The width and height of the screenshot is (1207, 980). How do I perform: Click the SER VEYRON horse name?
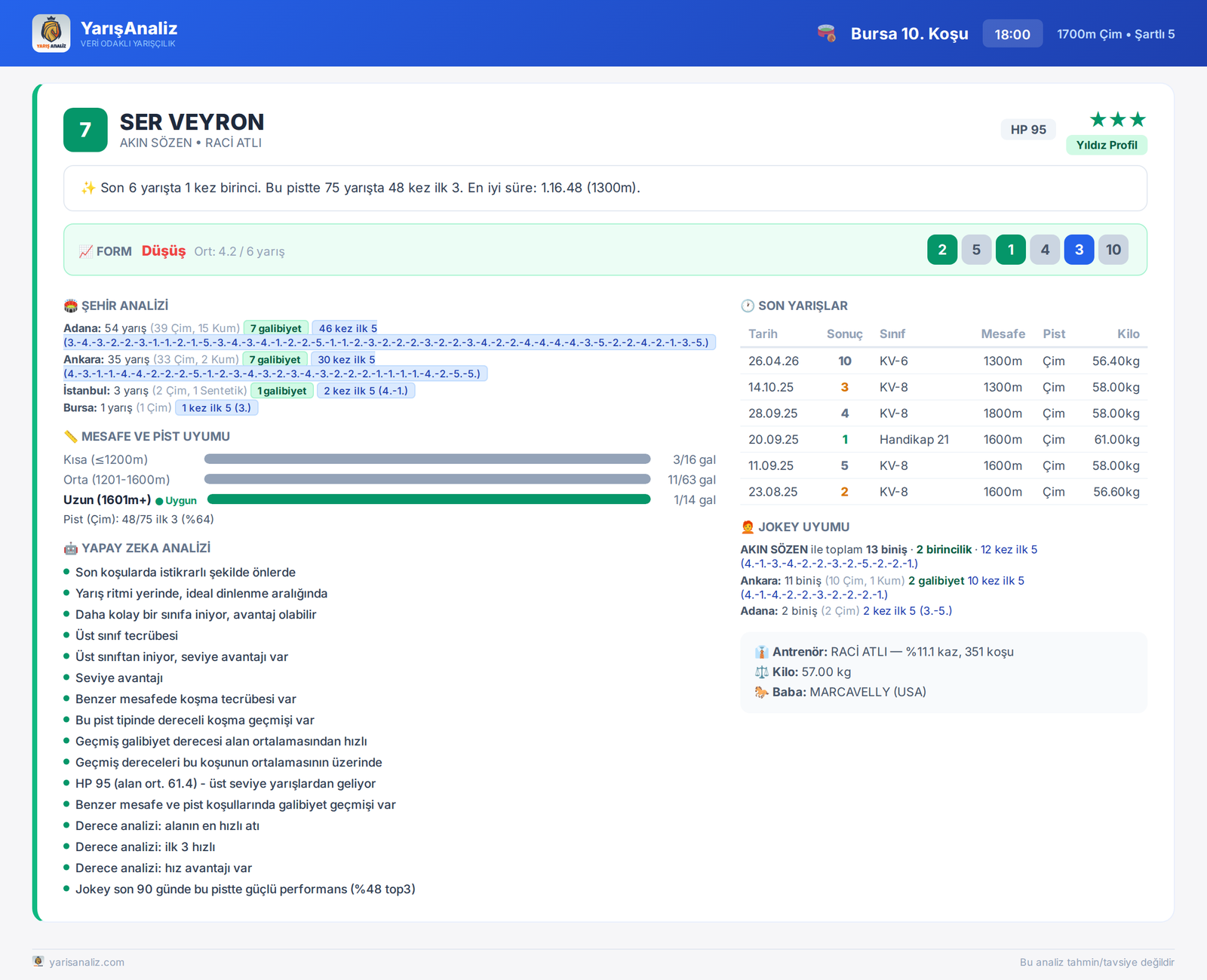192,121
